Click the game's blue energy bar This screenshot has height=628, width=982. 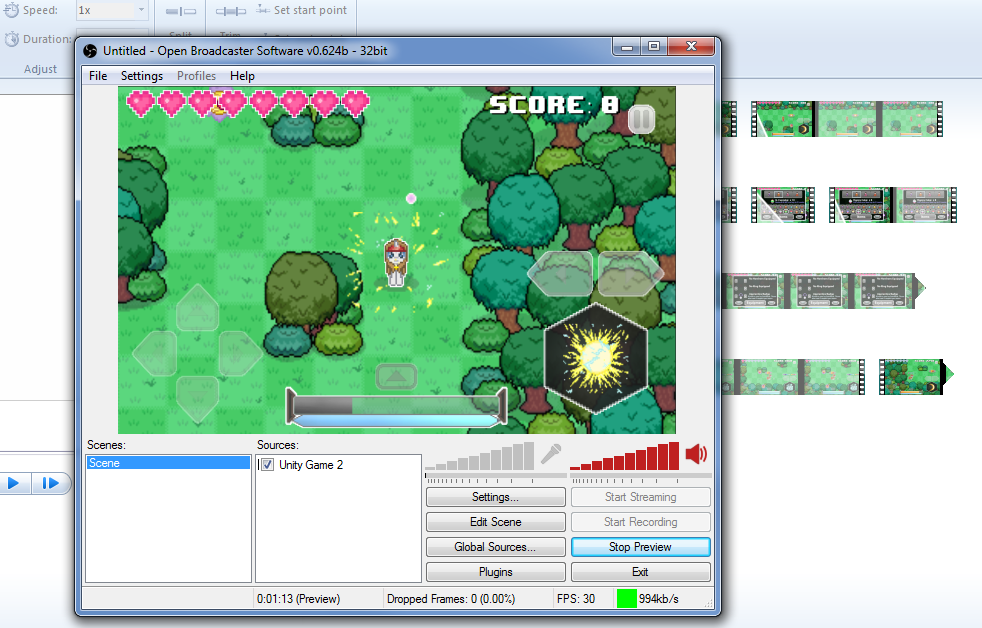396,420
